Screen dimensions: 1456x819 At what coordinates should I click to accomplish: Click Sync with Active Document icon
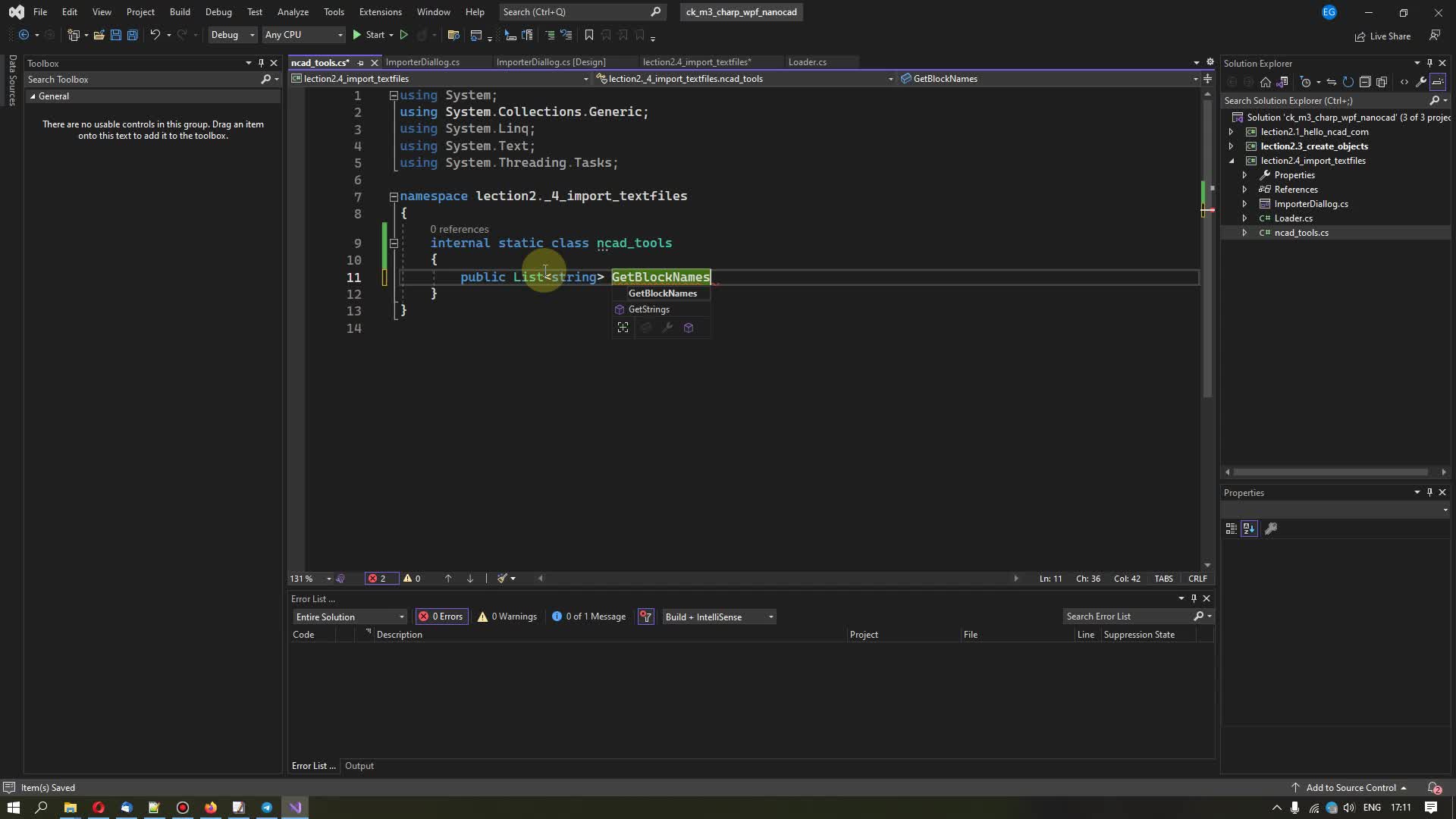tap(1332, 82)
